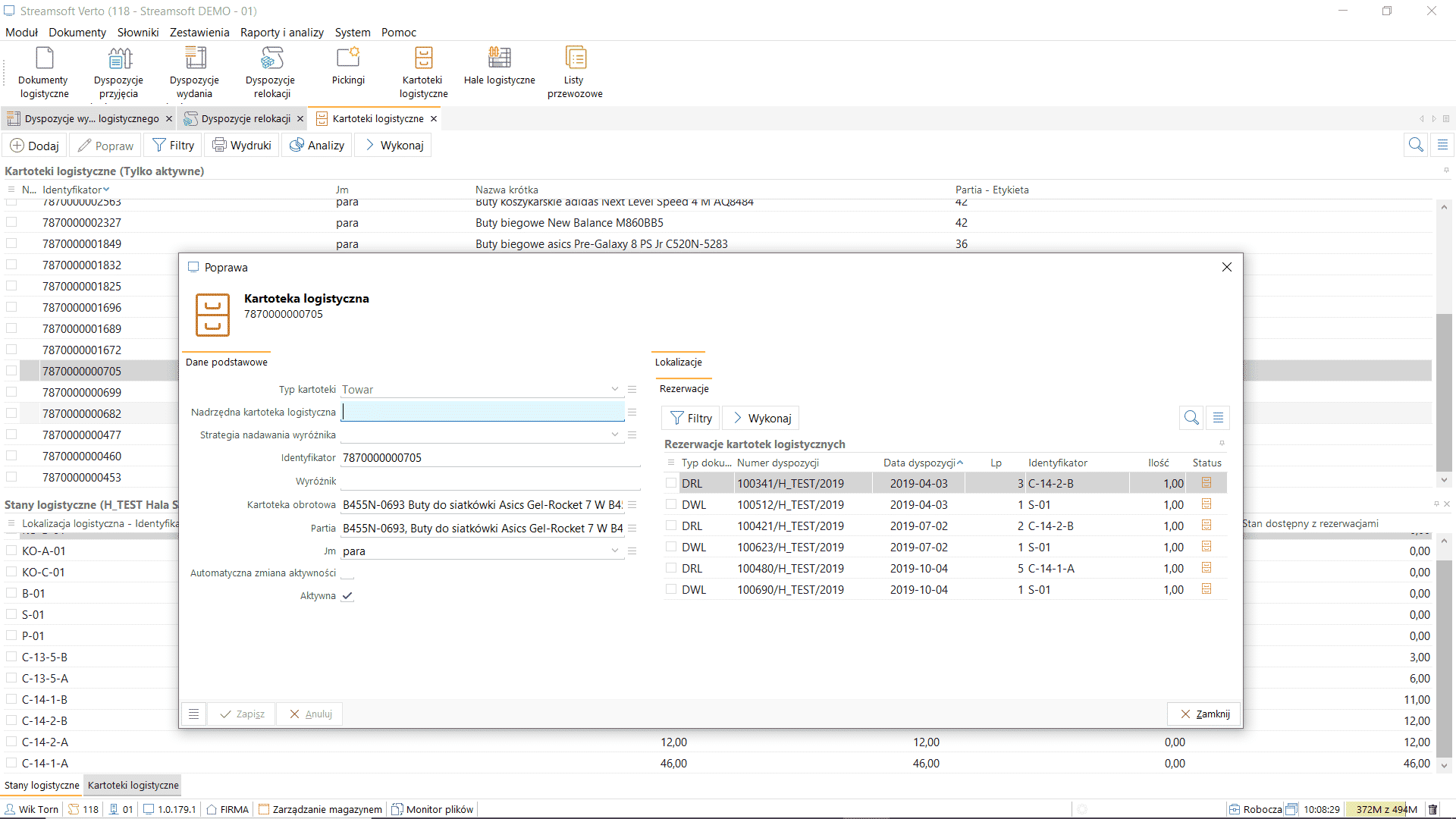1456x819 pixels.
Task: Check row checkbox for DRL 100341/H_TEST/2019
Action: point(671,483)
